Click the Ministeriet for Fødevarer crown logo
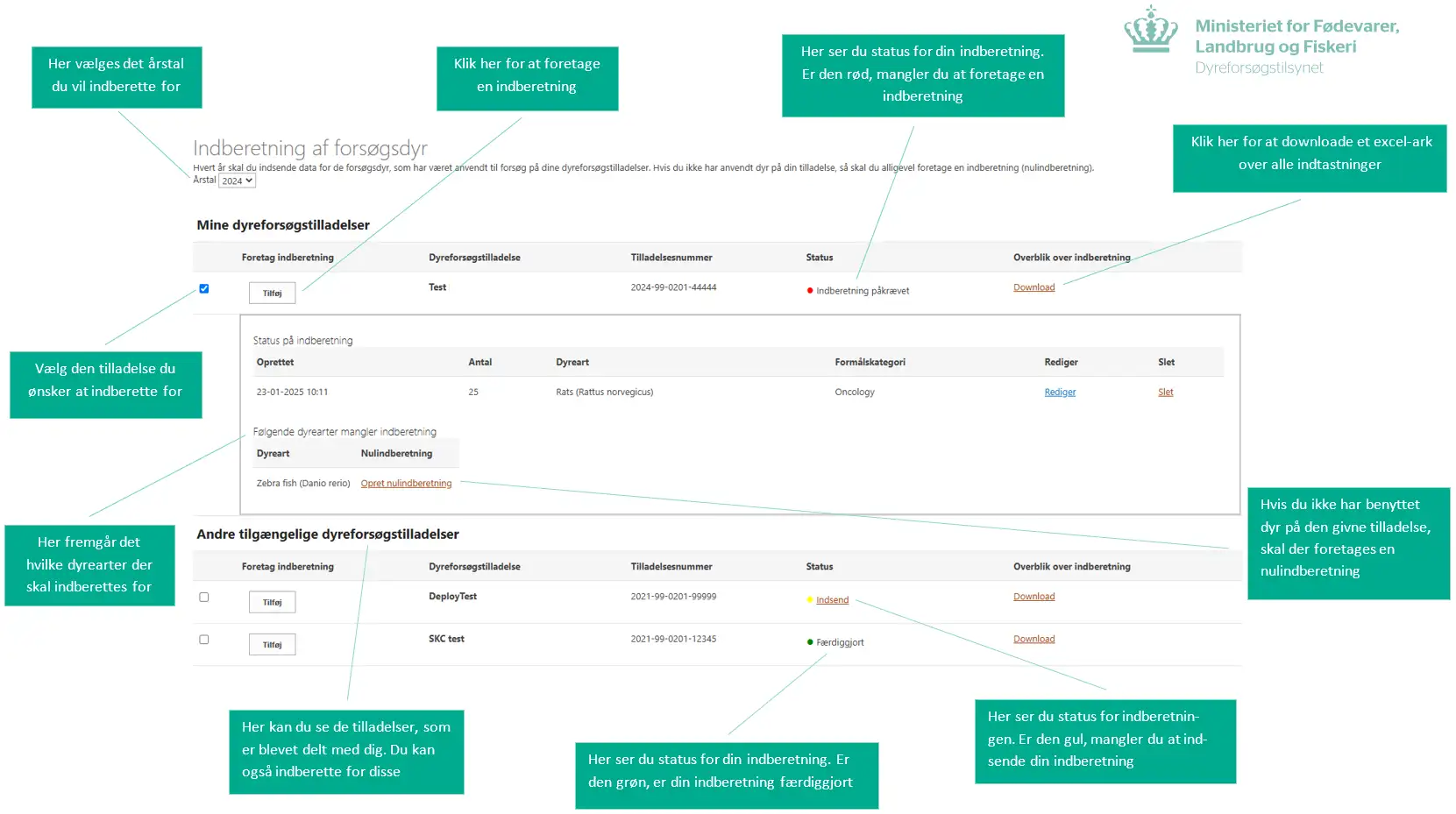 (x=1150, y=31)
